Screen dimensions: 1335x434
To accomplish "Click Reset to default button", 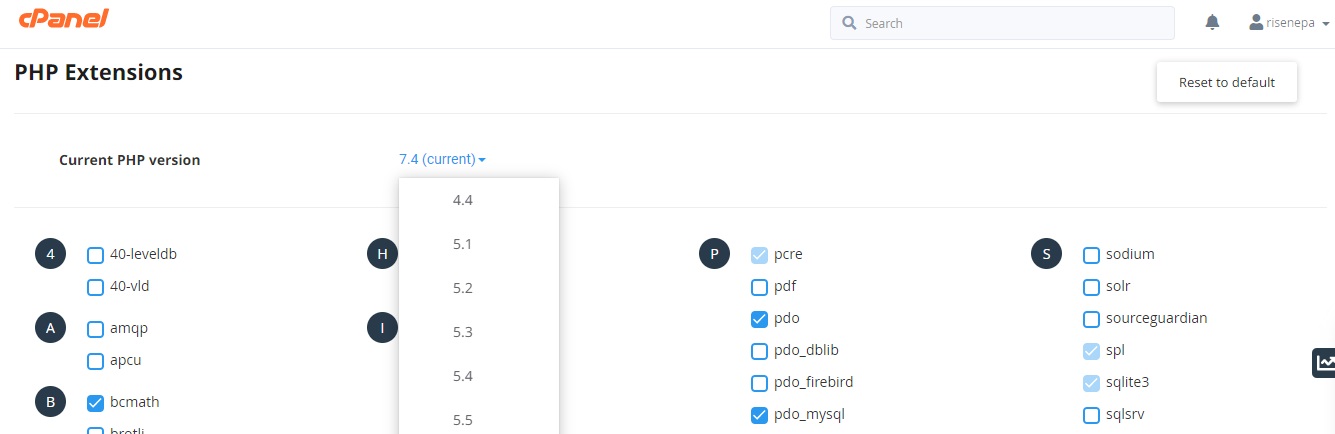I will pyautogui.click(x=1227, y=82).
